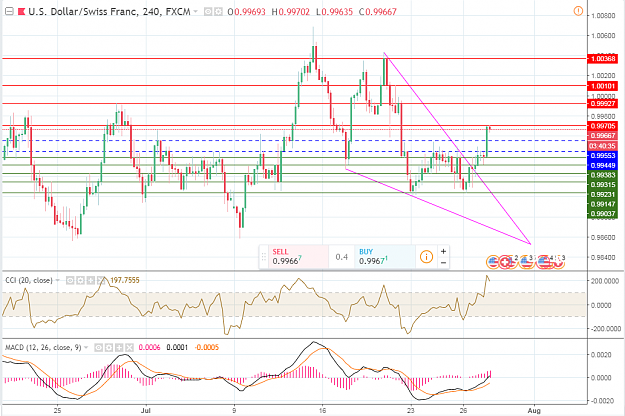
Task: Select the blue 0.99553 price level label
Action: (x=603, y=156)
